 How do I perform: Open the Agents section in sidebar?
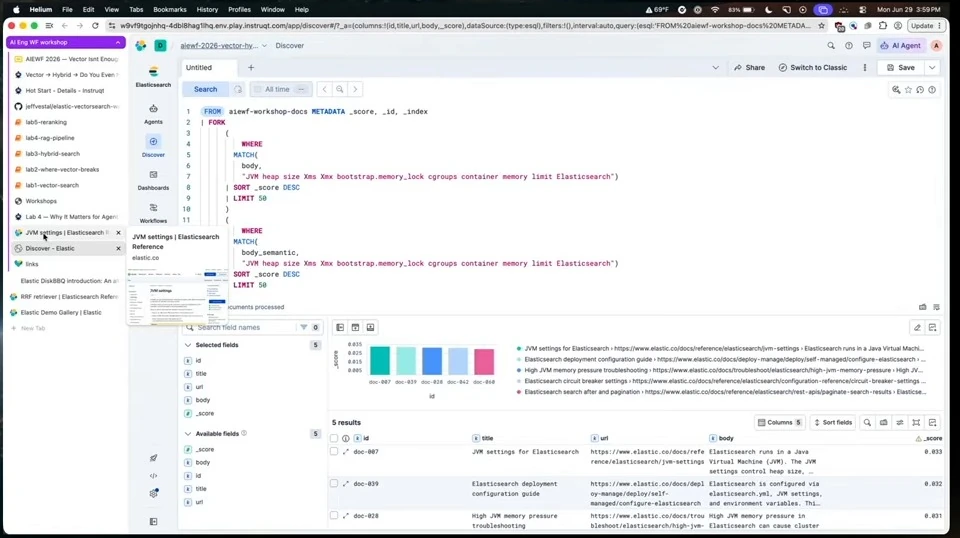click(153, 114)
